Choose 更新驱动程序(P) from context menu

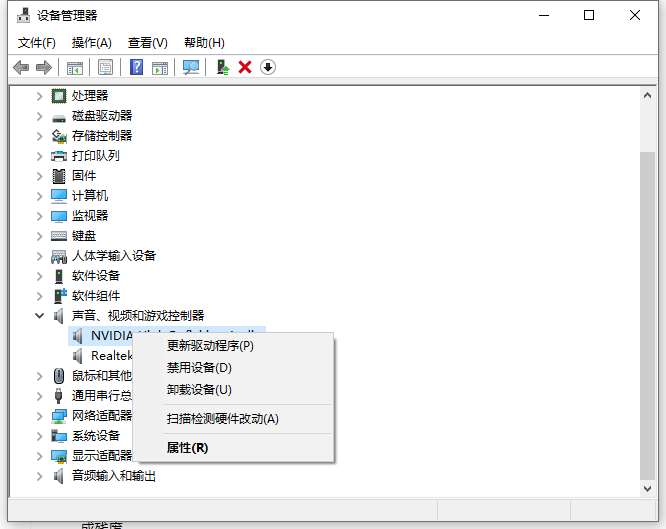(210, 346)
